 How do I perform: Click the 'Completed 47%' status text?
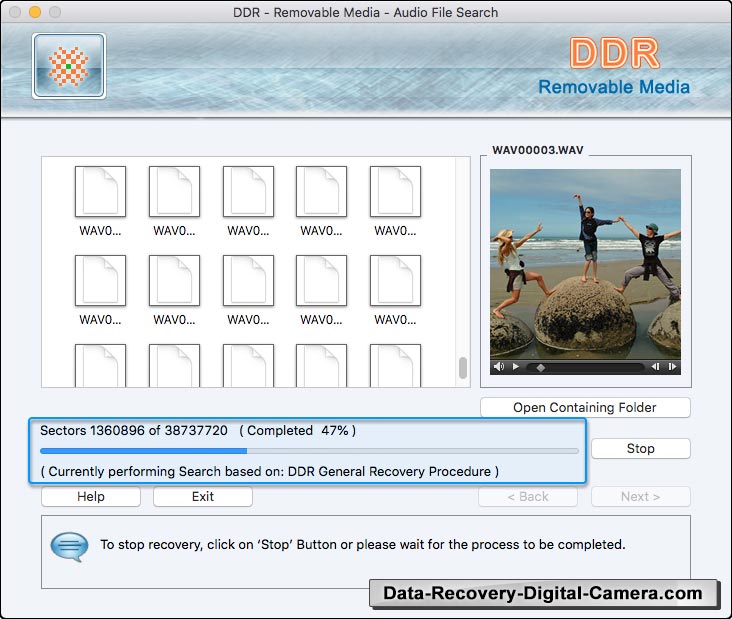coord(297,430)
